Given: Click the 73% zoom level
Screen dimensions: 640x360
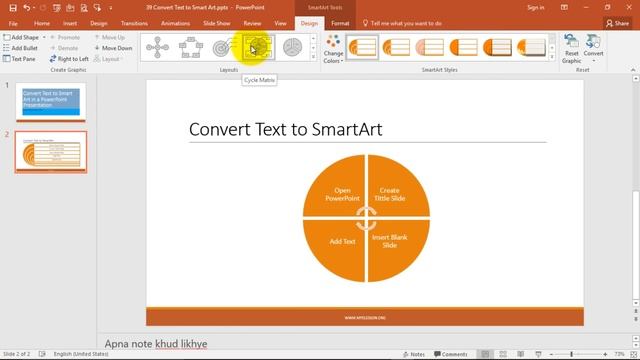Looking at the screenshot, I should (x=619, y=354).
